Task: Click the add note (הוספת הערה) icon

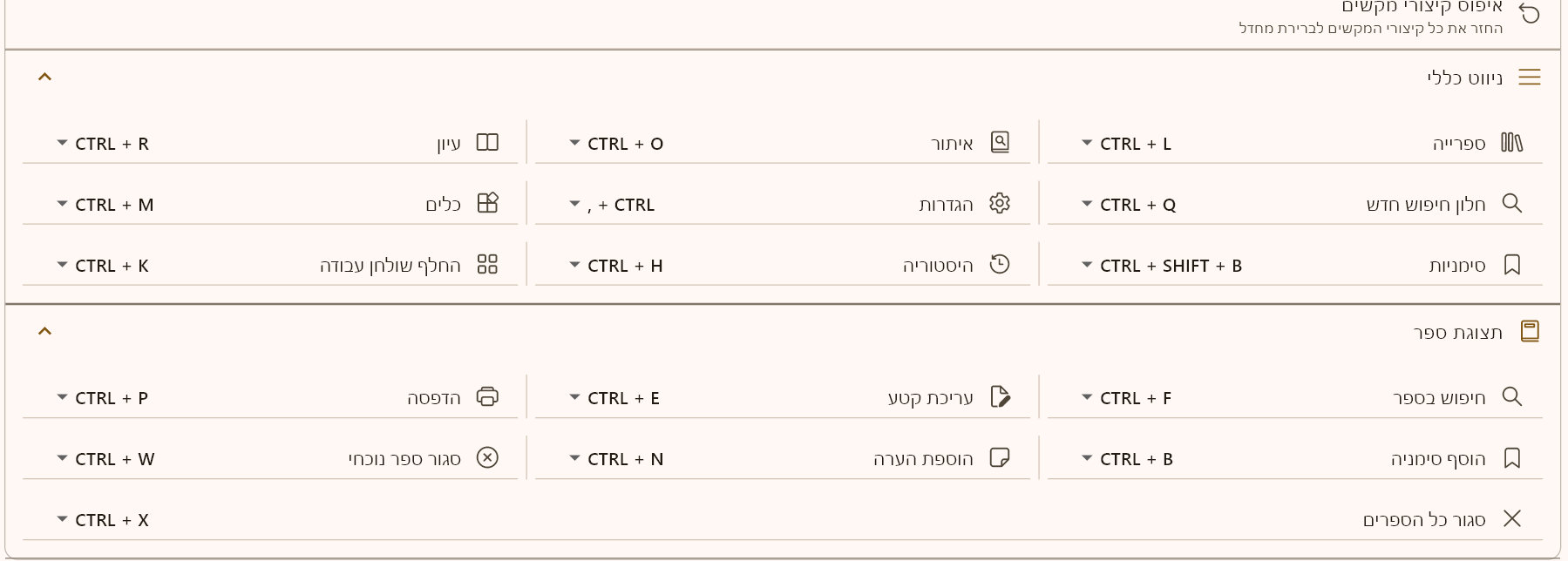Action: pyautogui.click(x=1000, y=458)
